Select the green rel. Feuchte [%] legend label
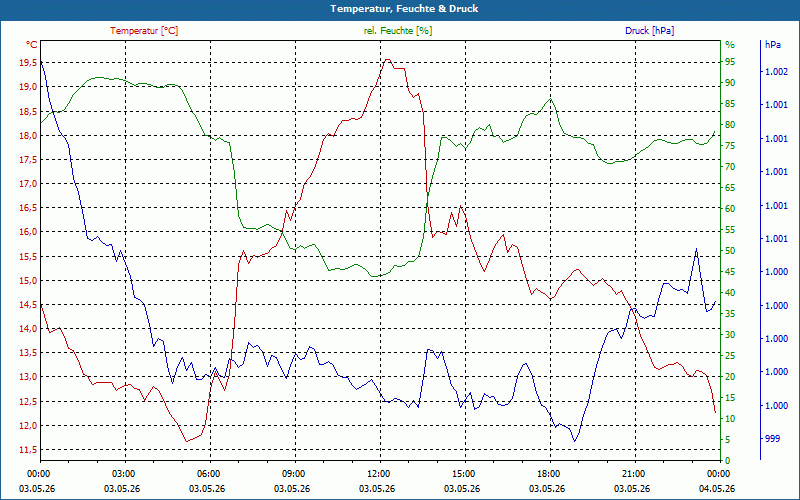 (x=397, y=31)
